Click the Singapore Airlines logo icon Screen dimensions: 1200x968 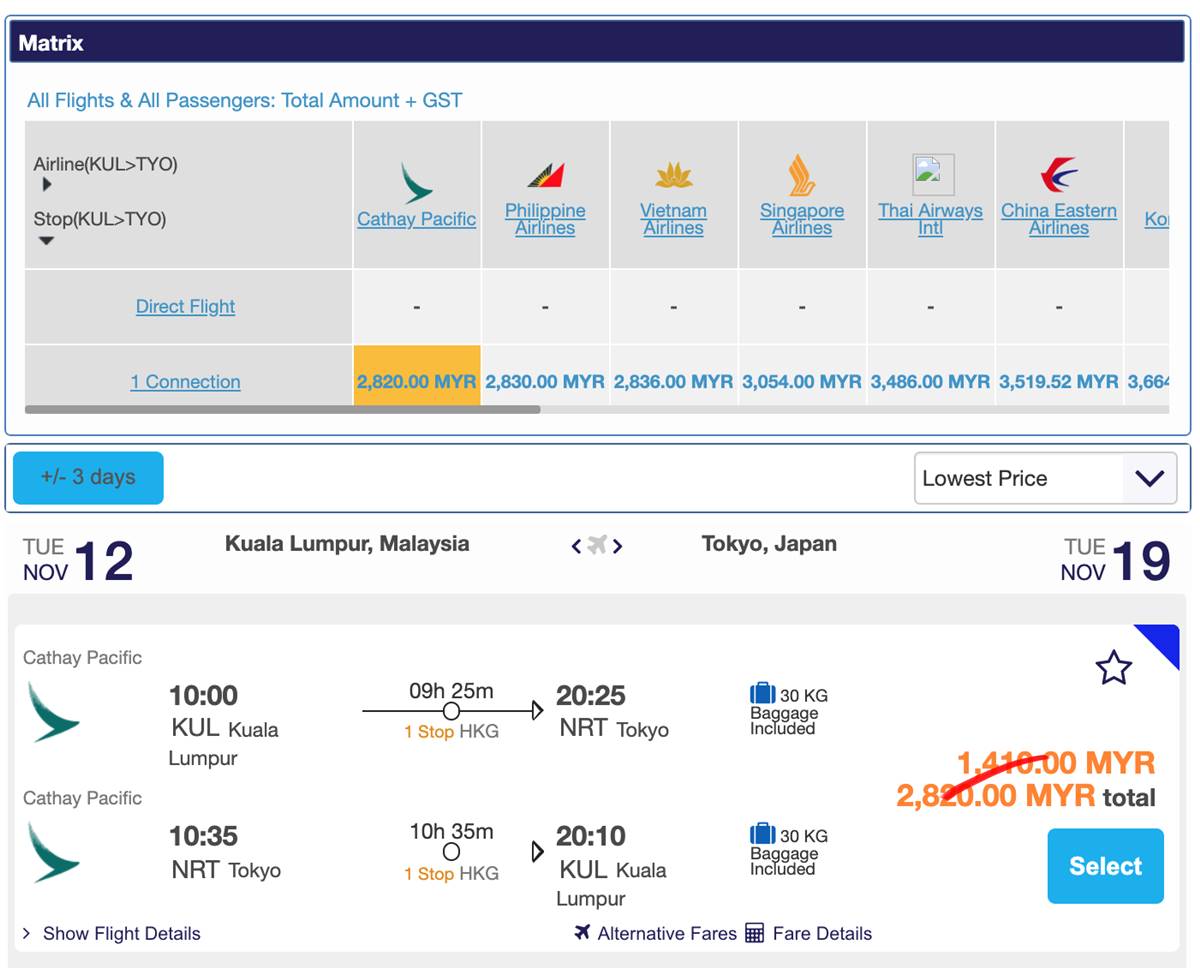point(802,175)
